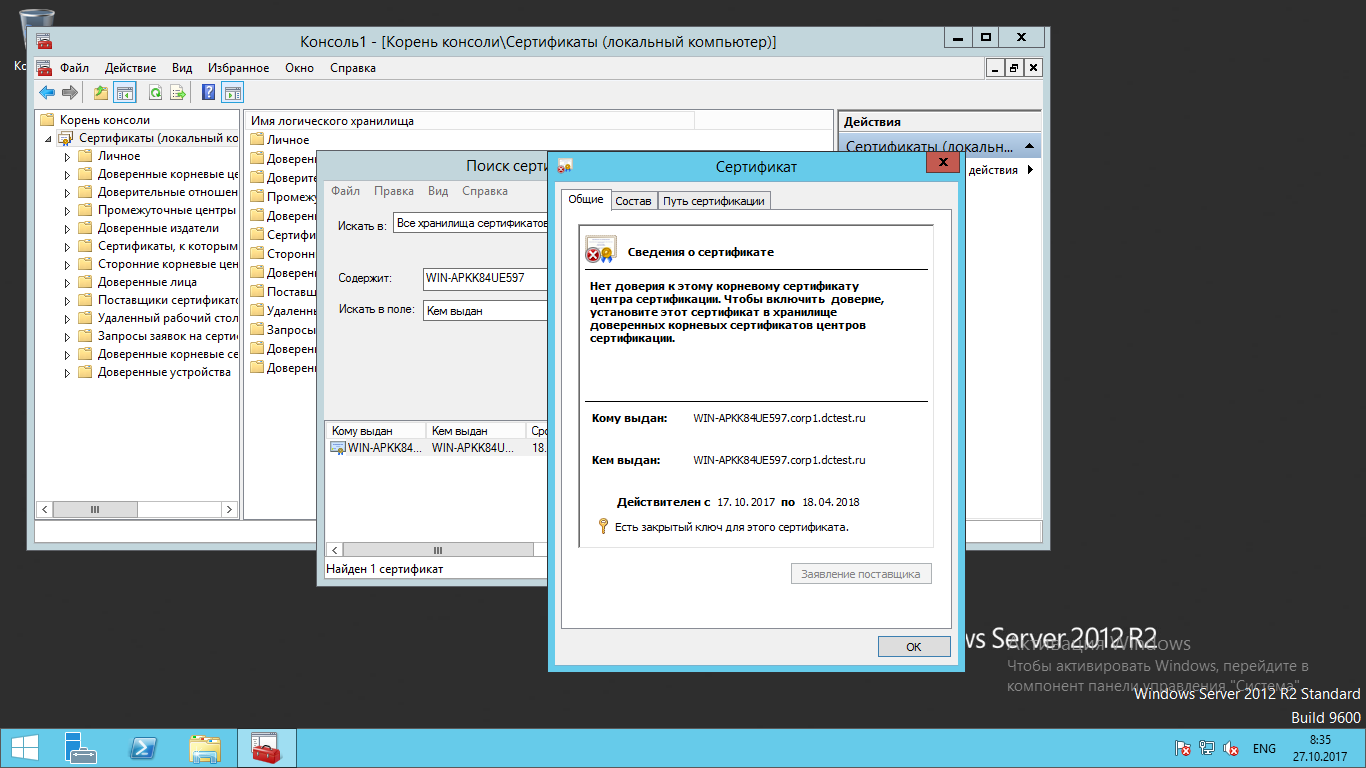Image resolution: width=1366 pixels, height=768 pixels.
Task: Click the Сертификаты (локальн... actions section header
Action: pyautogui.click(x=939, y=146)
